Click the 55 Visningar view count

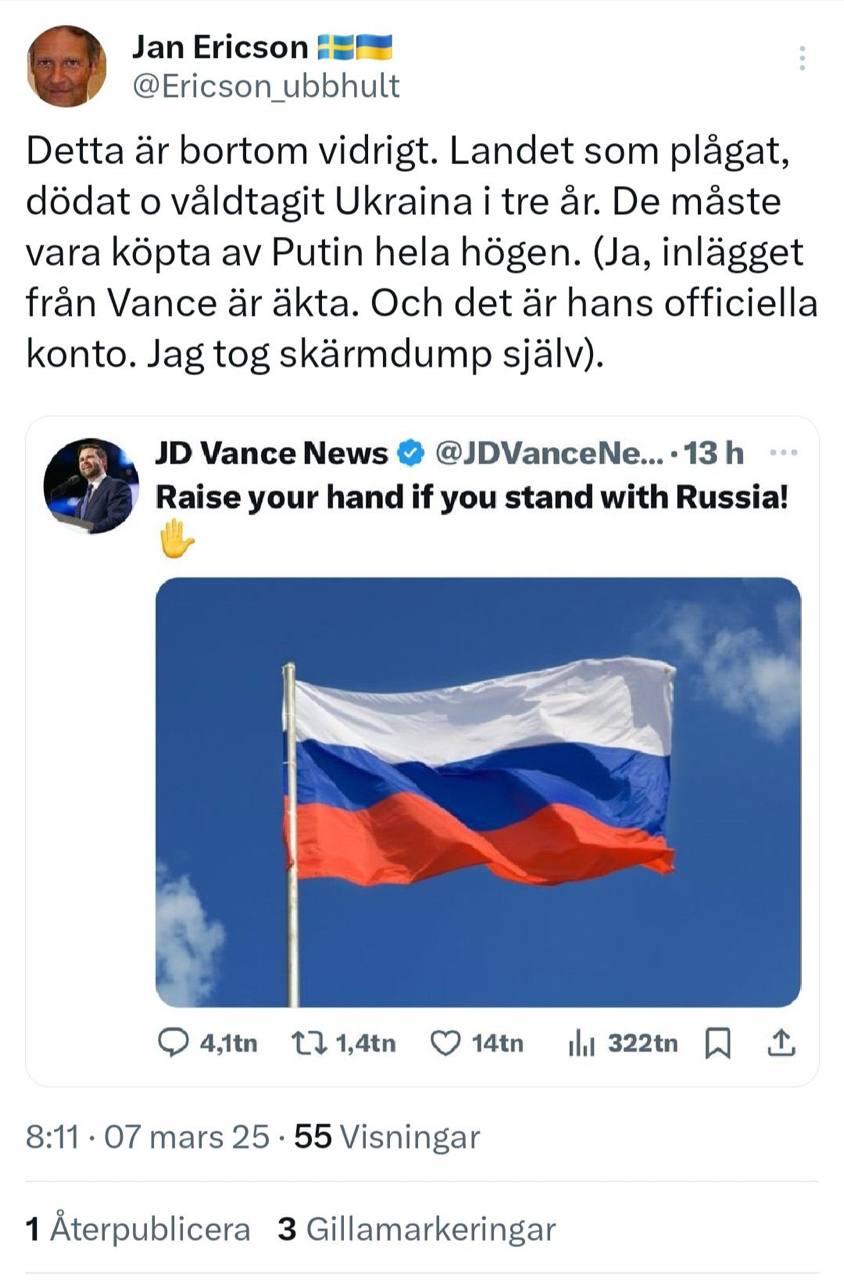pyautogui.click(x=388, y=1137)
